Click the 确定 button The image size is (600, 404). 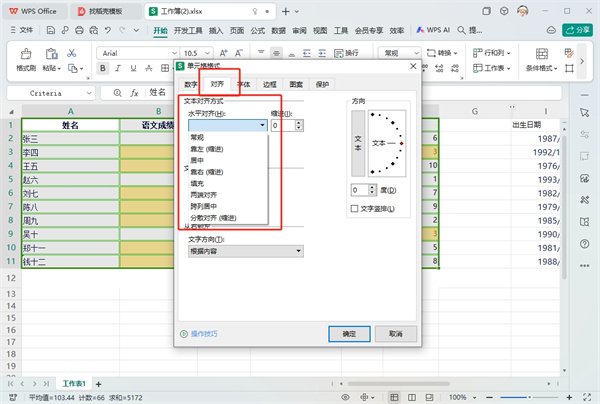(349, 333)
